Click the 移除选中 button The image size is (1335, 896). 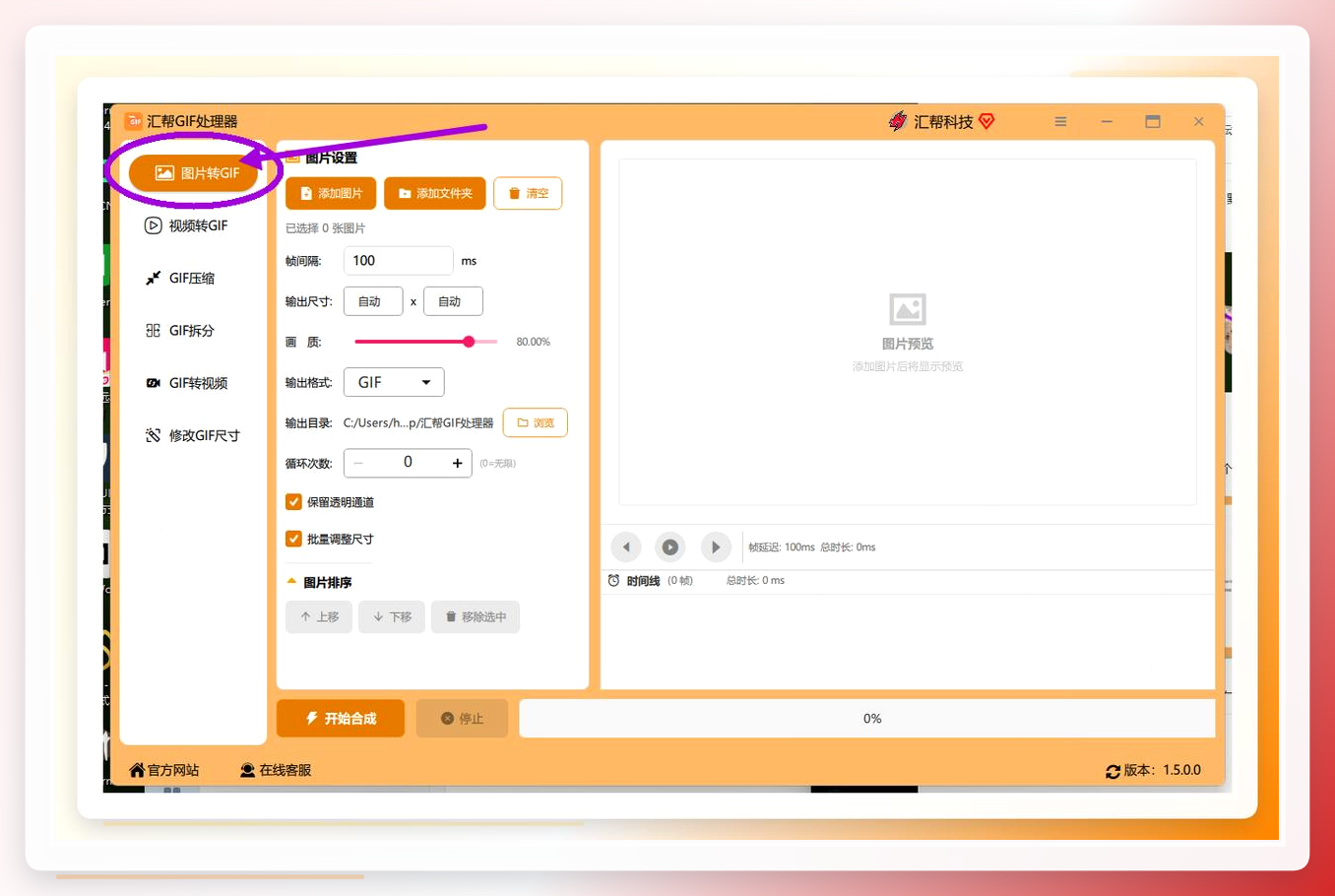pos(476,617)
